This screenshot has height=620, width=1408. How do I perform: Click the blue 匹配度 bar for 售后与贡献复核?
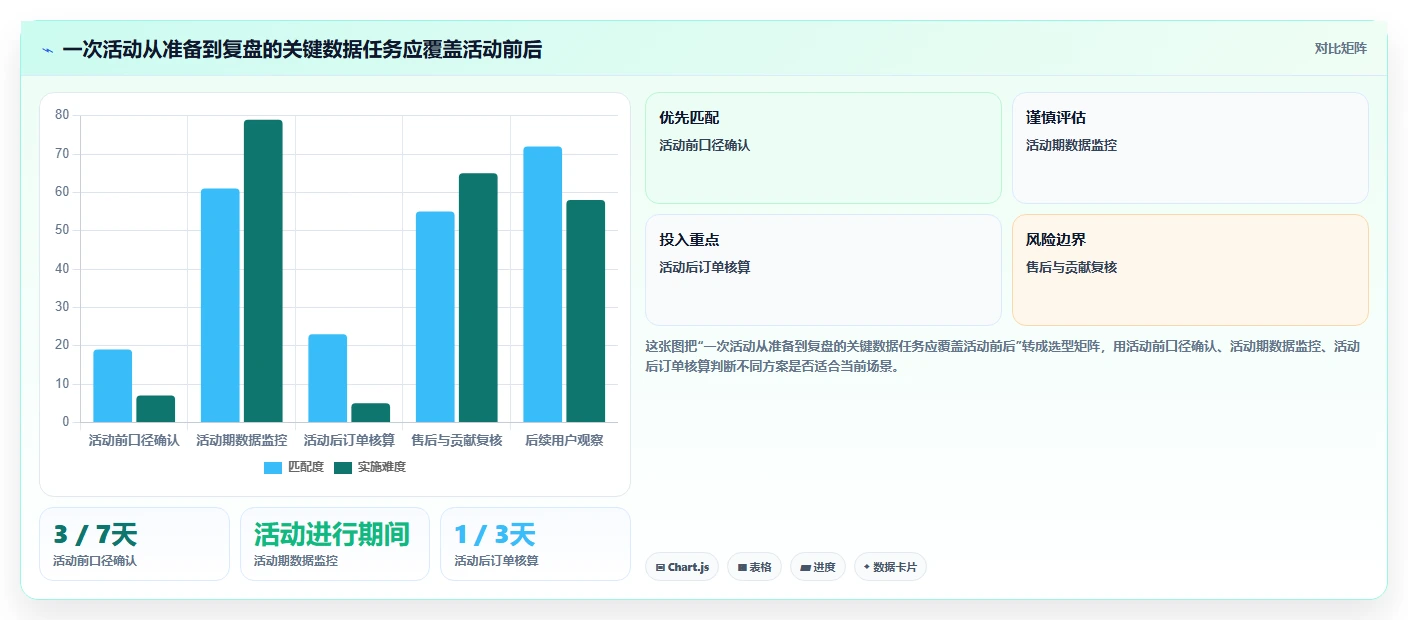click(435, 317)
